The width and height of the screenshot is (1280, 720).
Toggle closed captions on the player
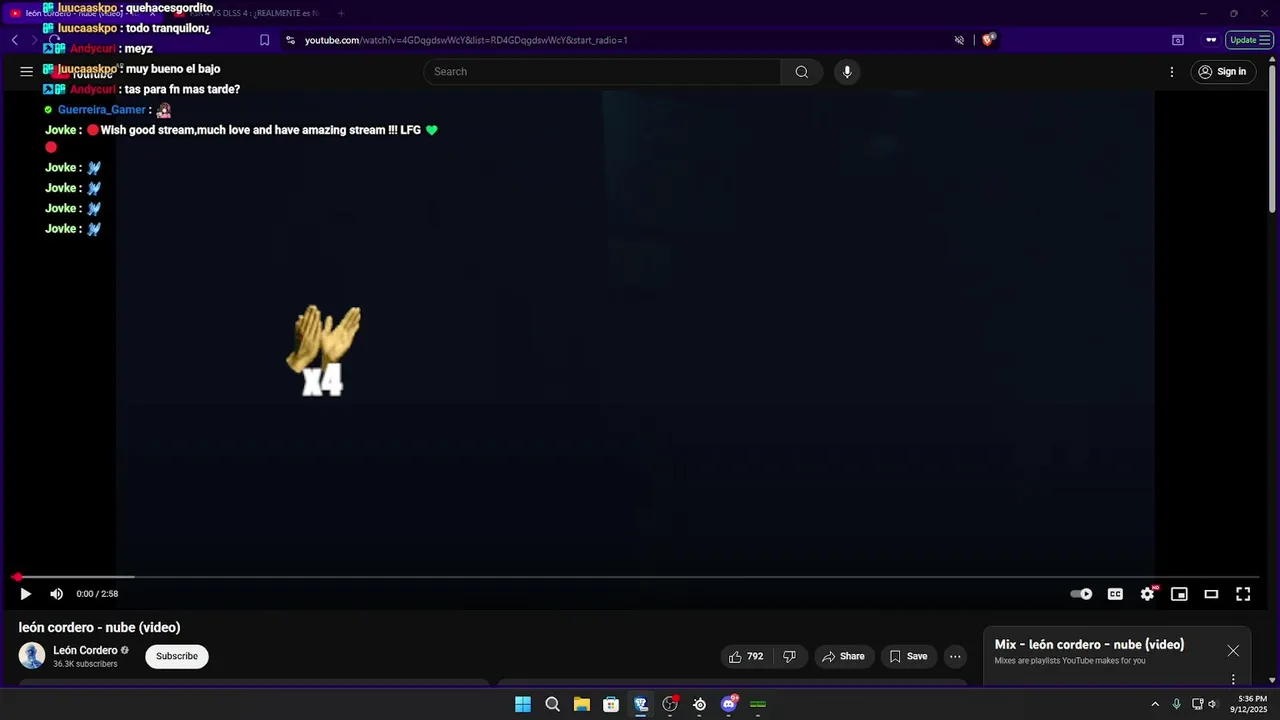coord(1115,594)
